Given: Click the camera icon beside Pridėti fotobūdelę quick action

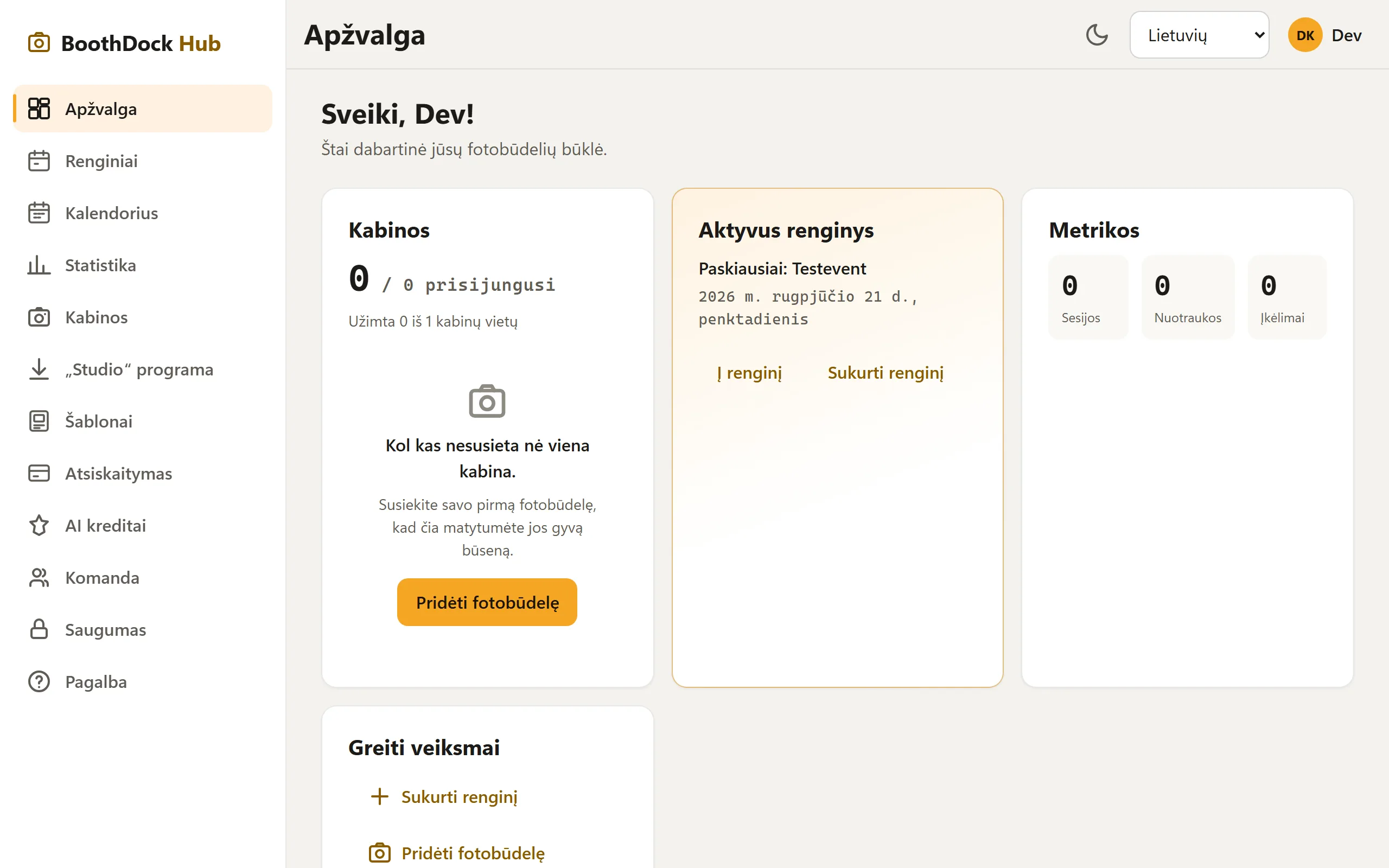Looking at the screenshot, I should tap(379, 853).
